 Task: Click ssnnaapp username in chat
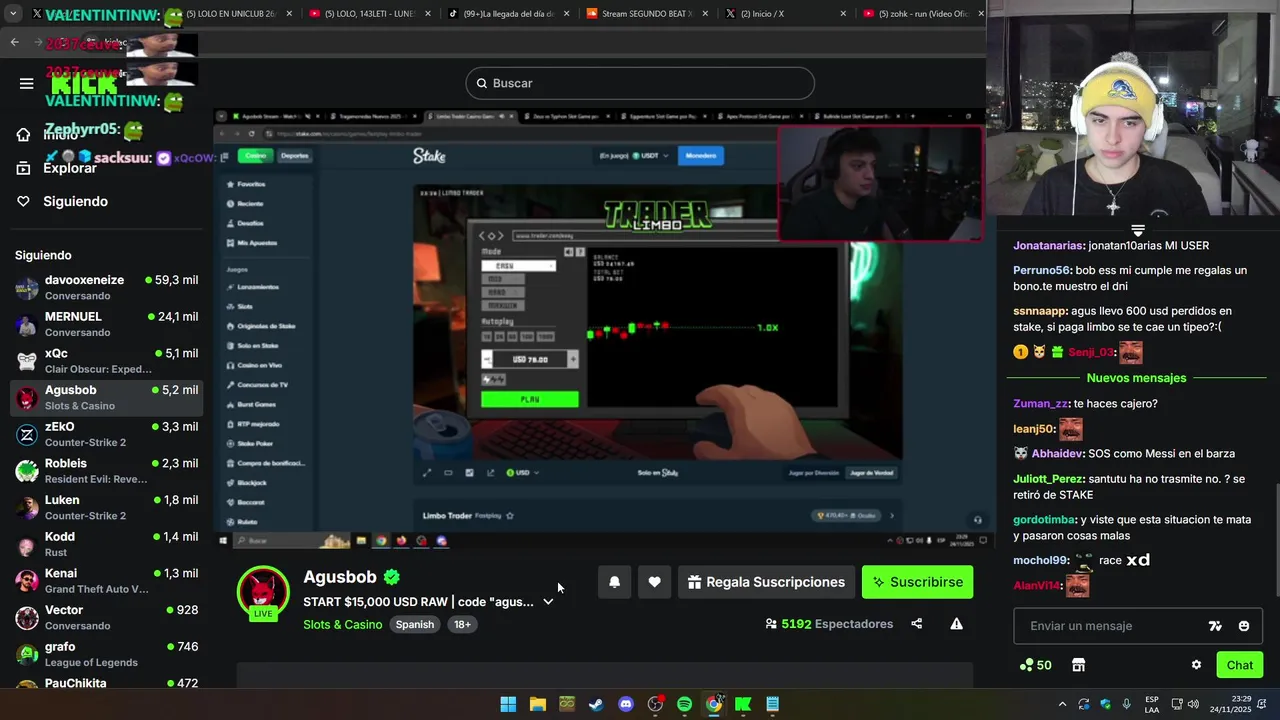pyautogui.click(x=1039, y=311)
